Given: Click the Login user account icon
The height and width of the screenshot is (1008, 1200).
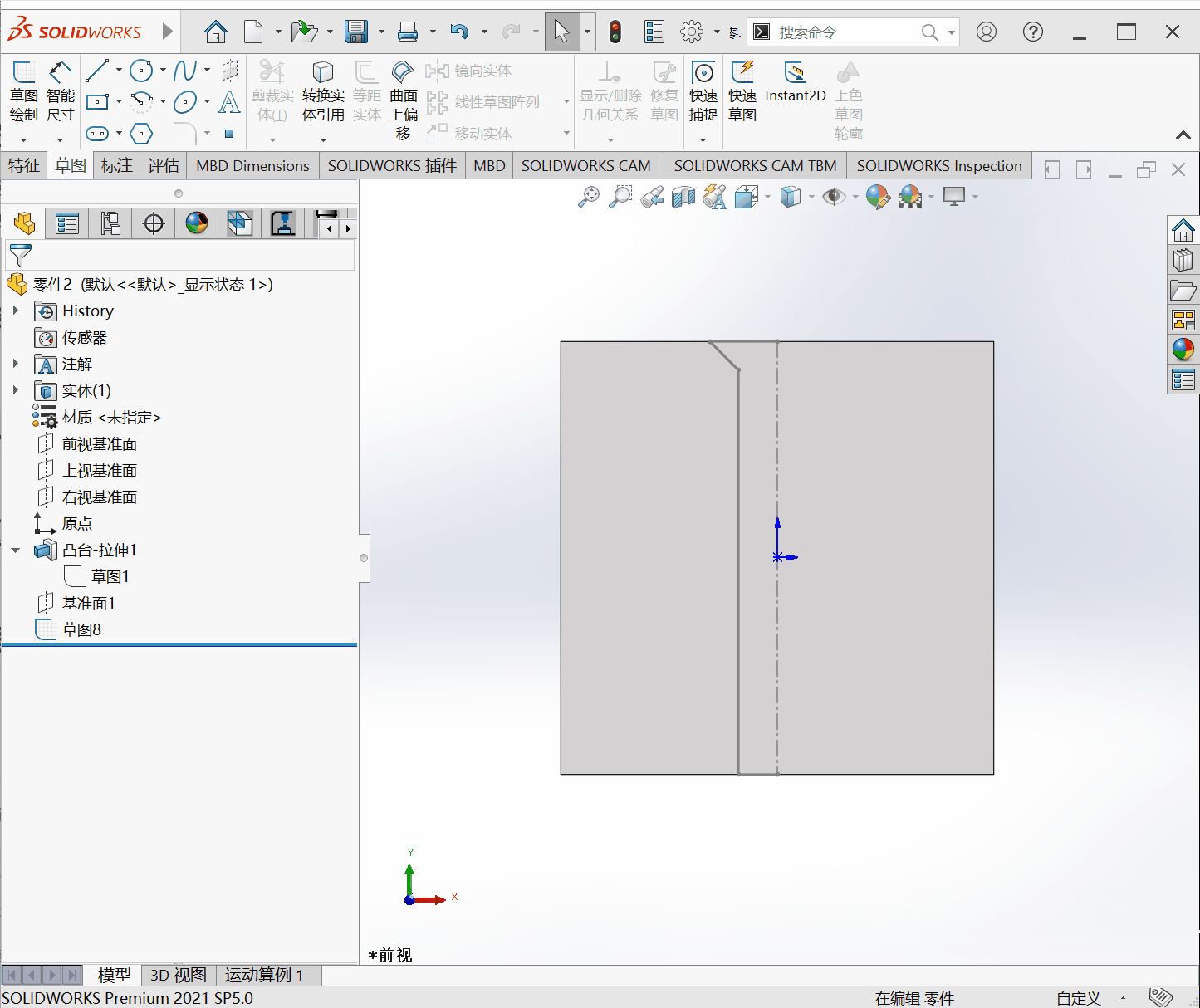Looking at the screenshot, I should (x=986, y=32).
